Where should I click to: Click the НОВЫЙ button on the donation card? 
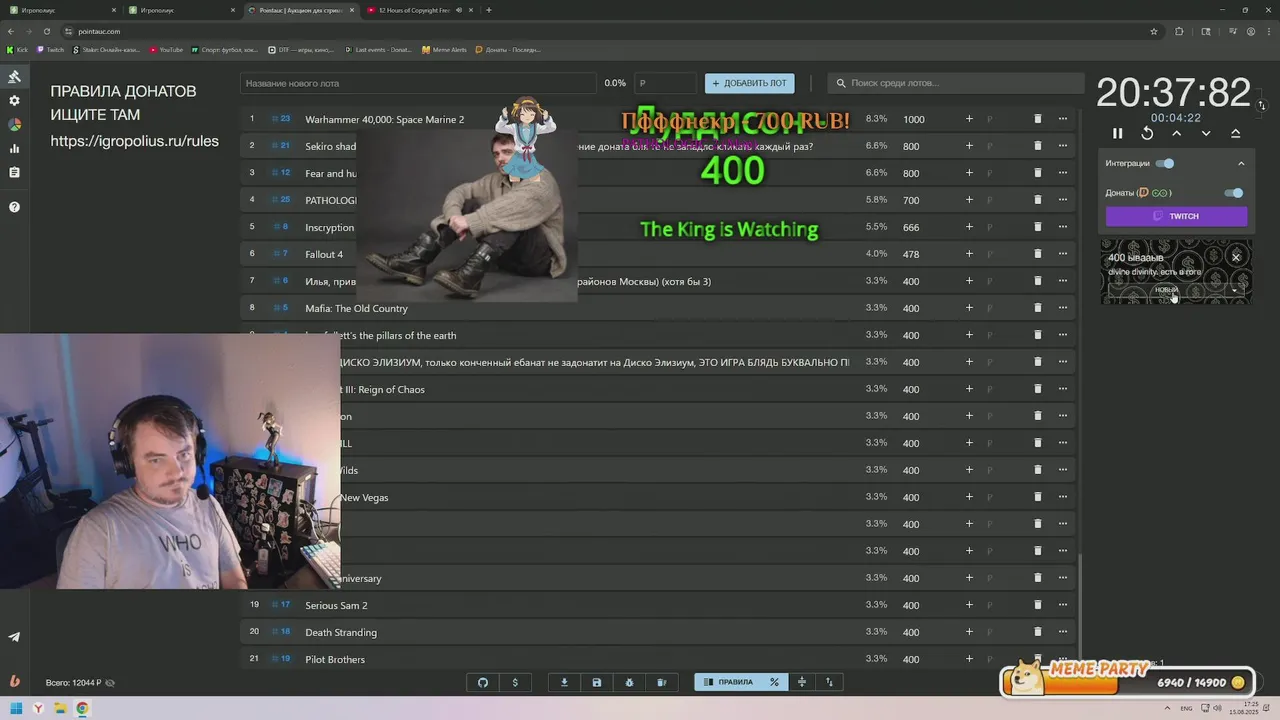(x=1167, y=290)
